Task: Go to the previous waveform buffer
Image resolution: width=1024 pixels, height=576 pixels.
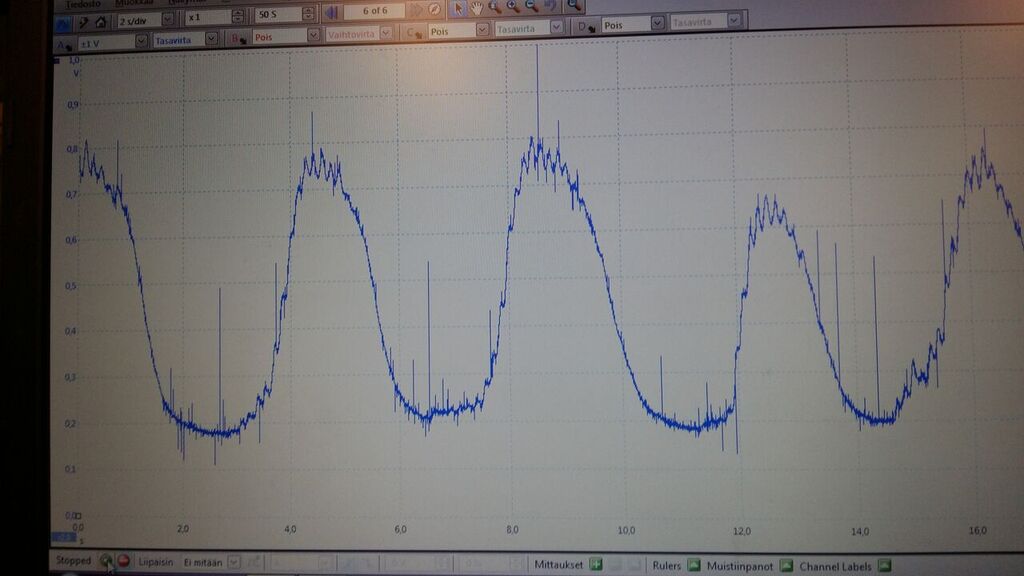Action: point(332,12)
